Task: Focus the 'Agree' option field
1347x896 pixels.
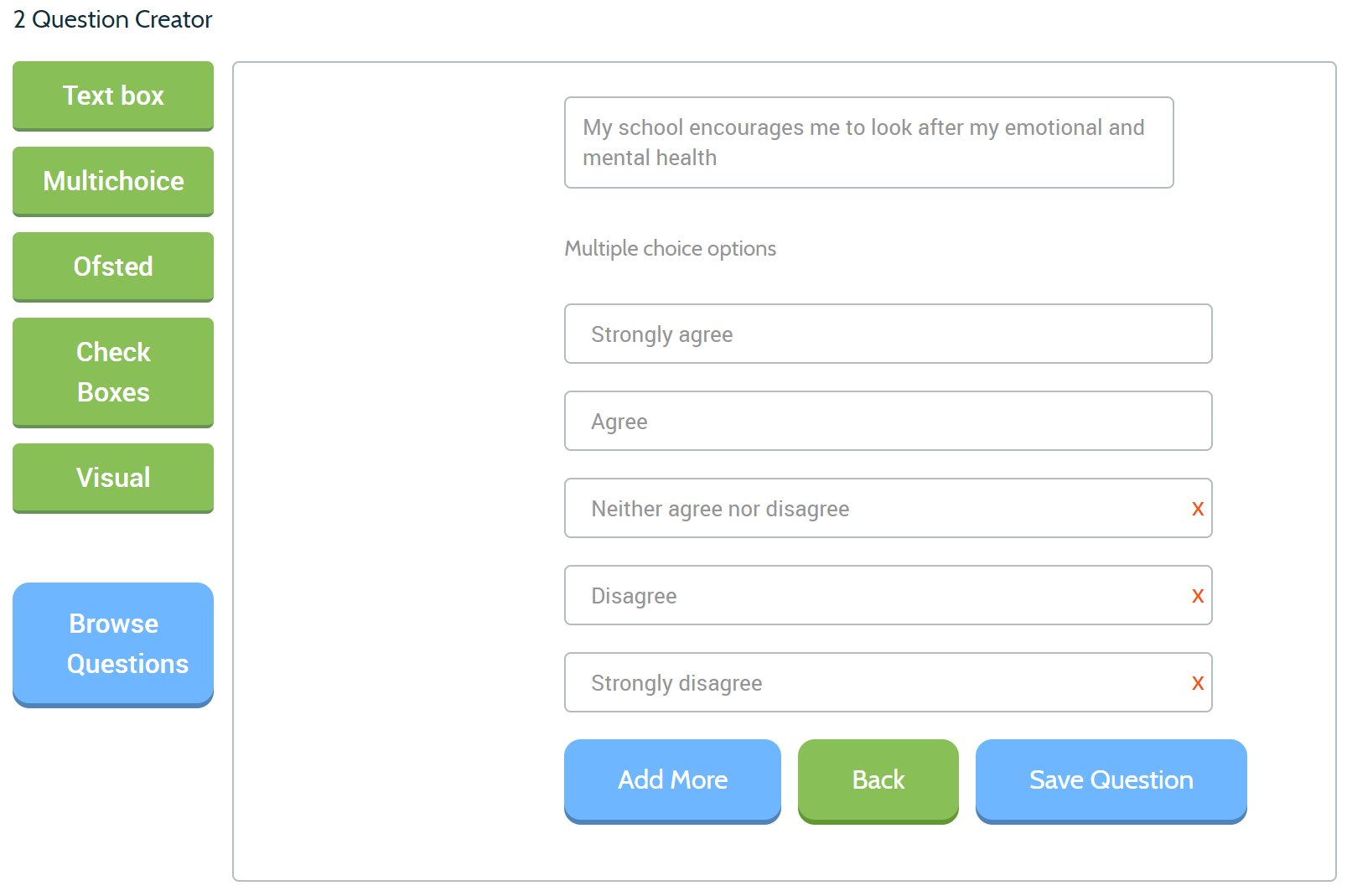Action: pyautogui.click(x=889, y=421)
